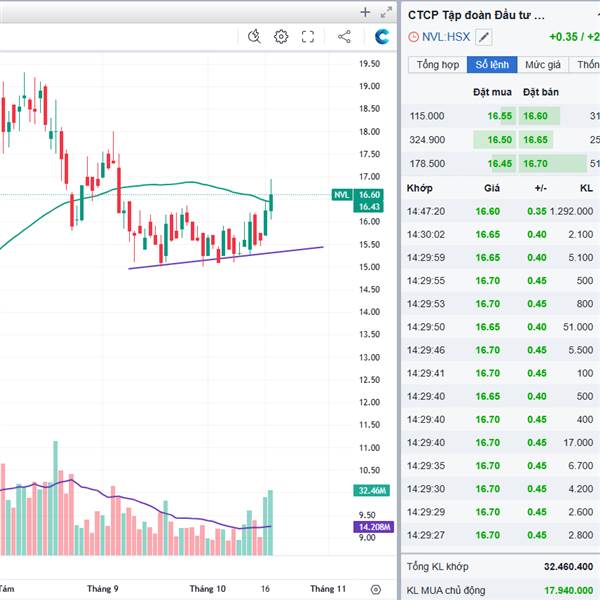Click the expand panel arrows icon
This screenshot has width=600, height=600.
coord(385,12)
